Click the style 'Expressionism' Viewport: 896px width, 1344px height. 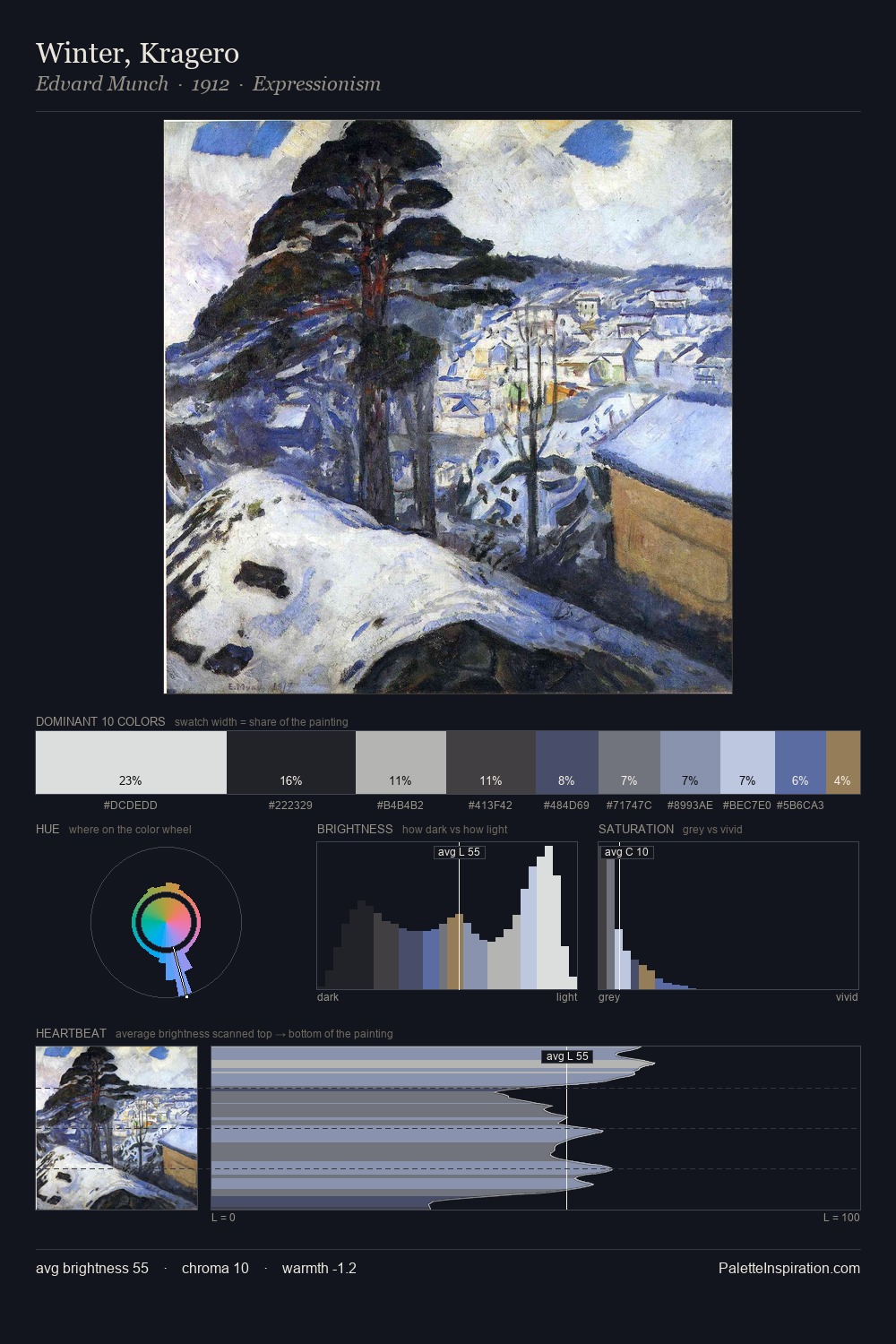316,84
